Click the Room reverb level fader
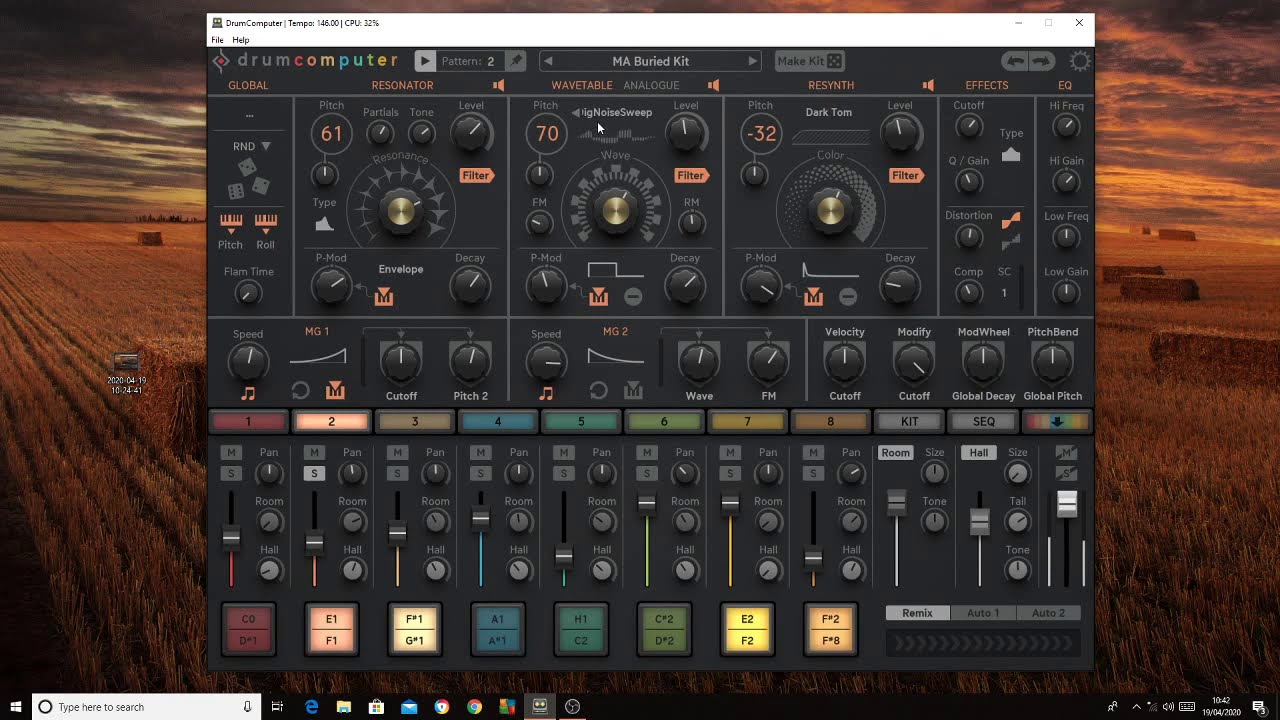The image size is (1280, 720). point(896,503)
